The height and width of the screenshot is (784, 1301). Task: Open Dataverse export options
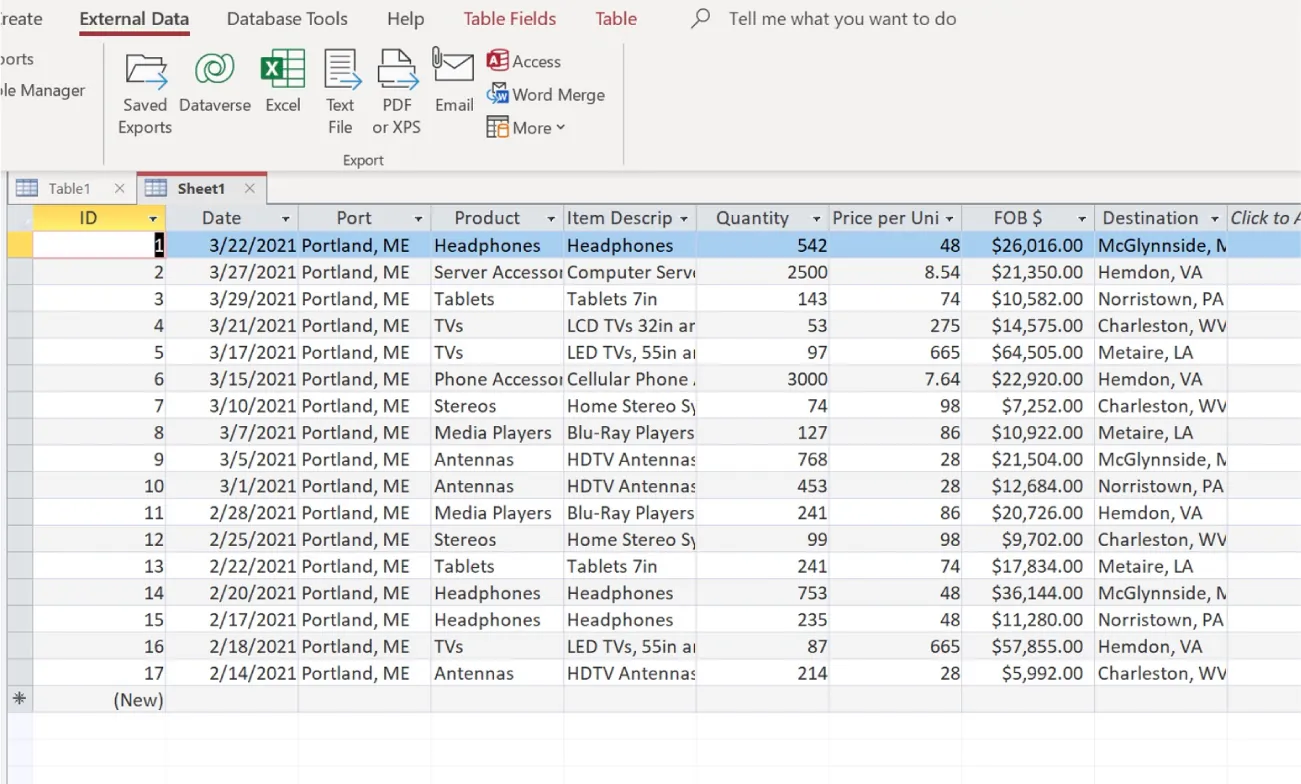[214, 90]
